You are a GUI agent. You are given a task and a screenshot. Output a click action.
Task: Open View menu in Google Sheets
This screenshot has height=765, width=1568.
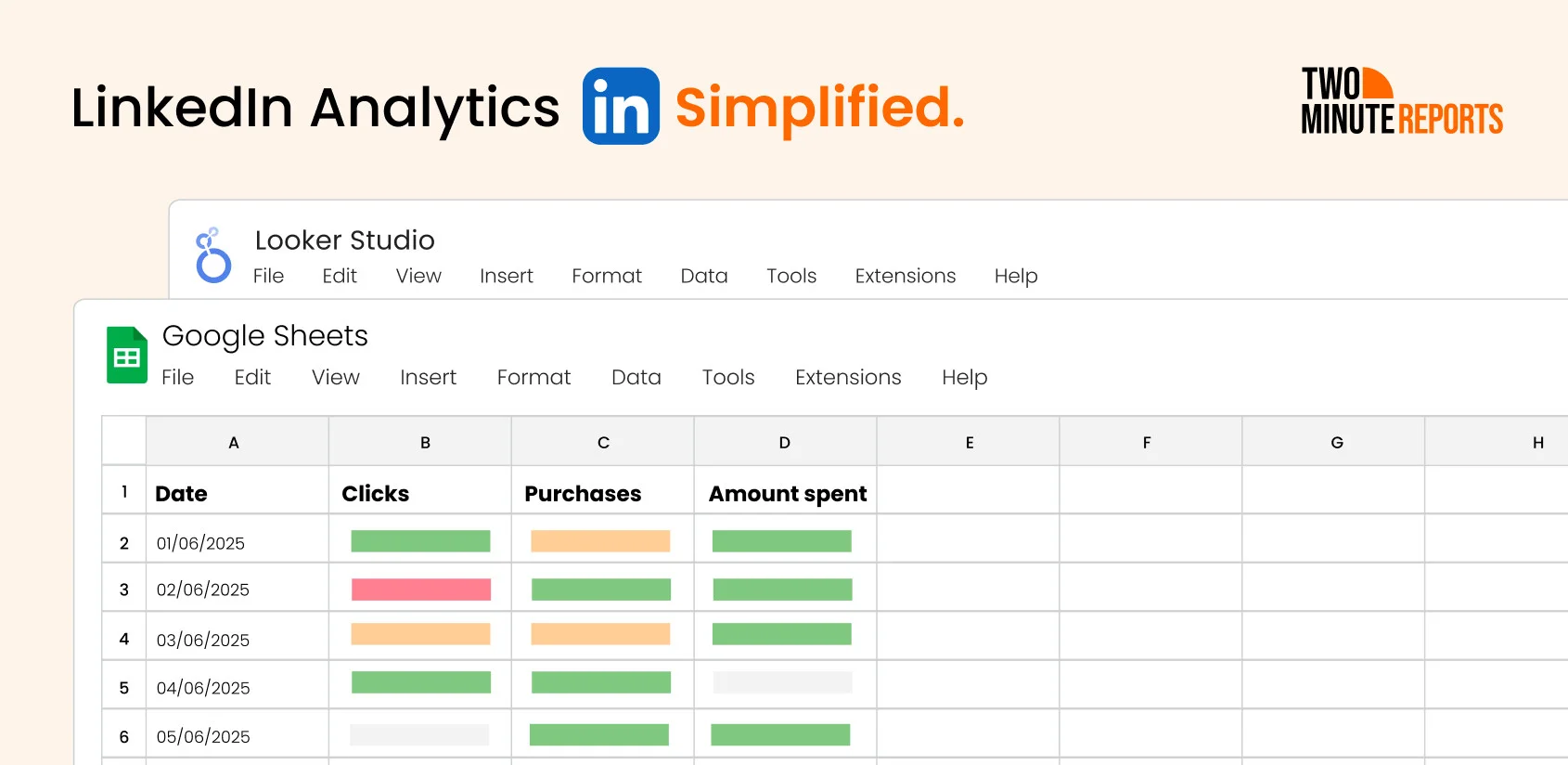click(x=336, y=377)
